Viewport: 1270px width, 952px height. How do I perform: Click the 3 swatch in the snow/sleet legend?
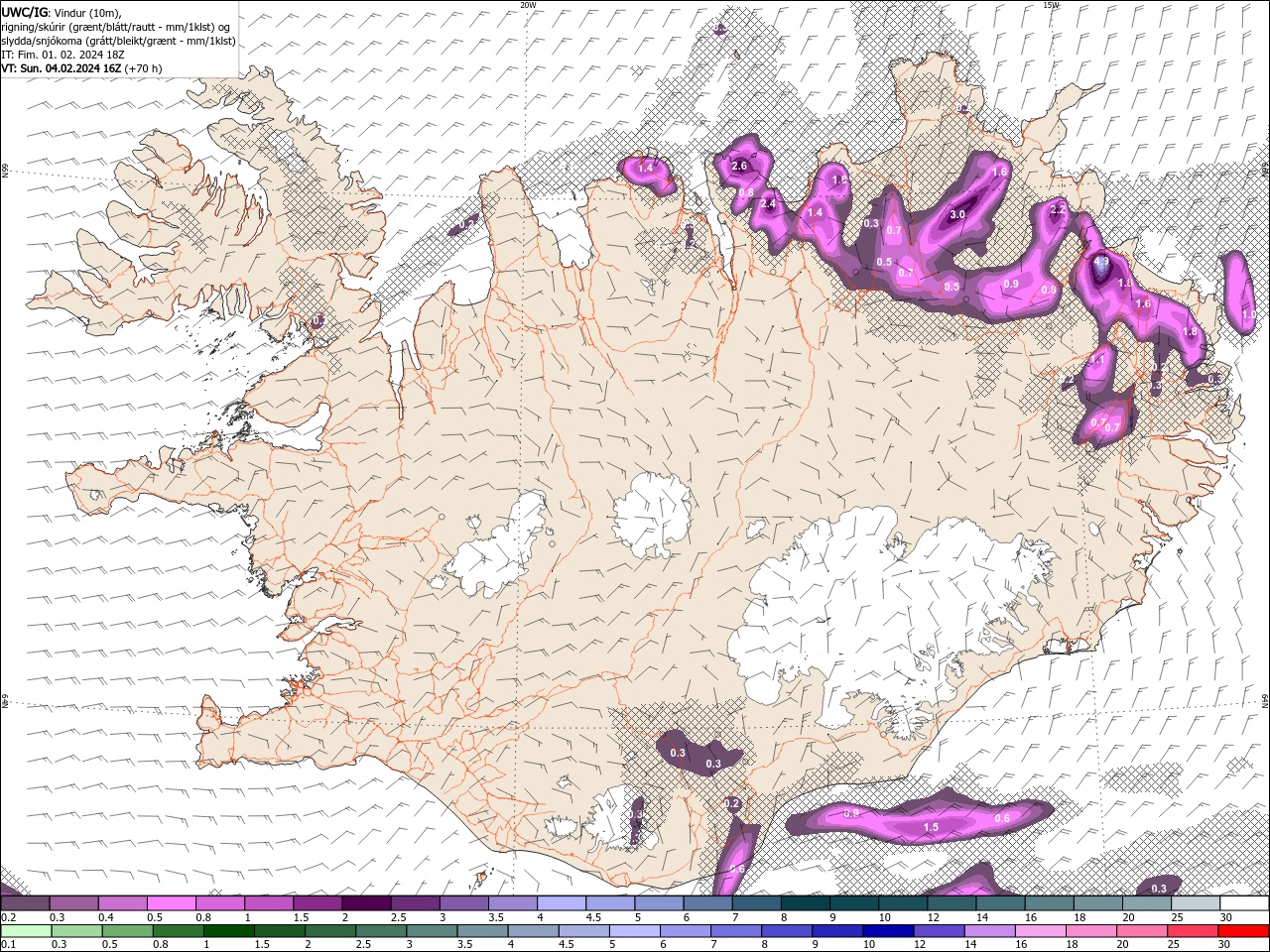pos(463,903)
